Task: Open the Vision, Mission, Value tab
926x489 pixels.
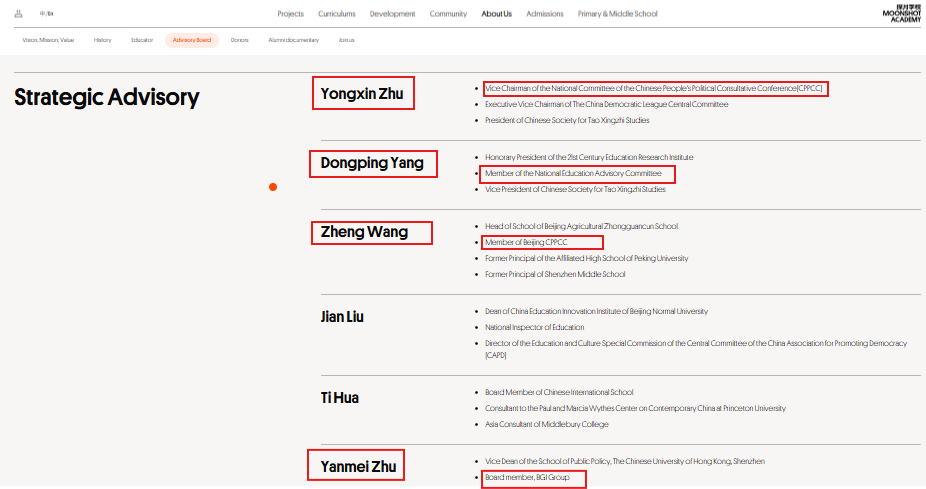Action: [x=48, y=40]
